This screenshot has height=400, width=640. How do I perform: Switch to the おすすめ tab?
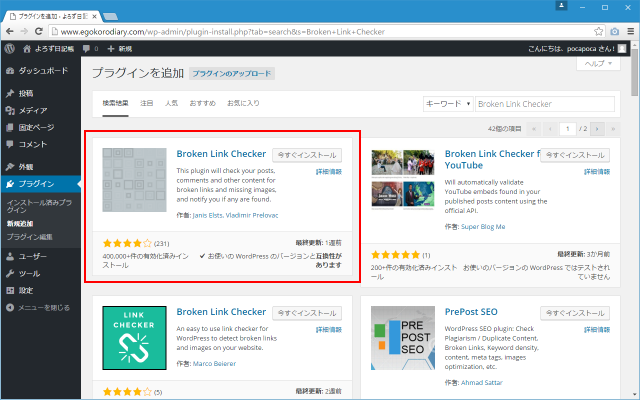(201, 103)
